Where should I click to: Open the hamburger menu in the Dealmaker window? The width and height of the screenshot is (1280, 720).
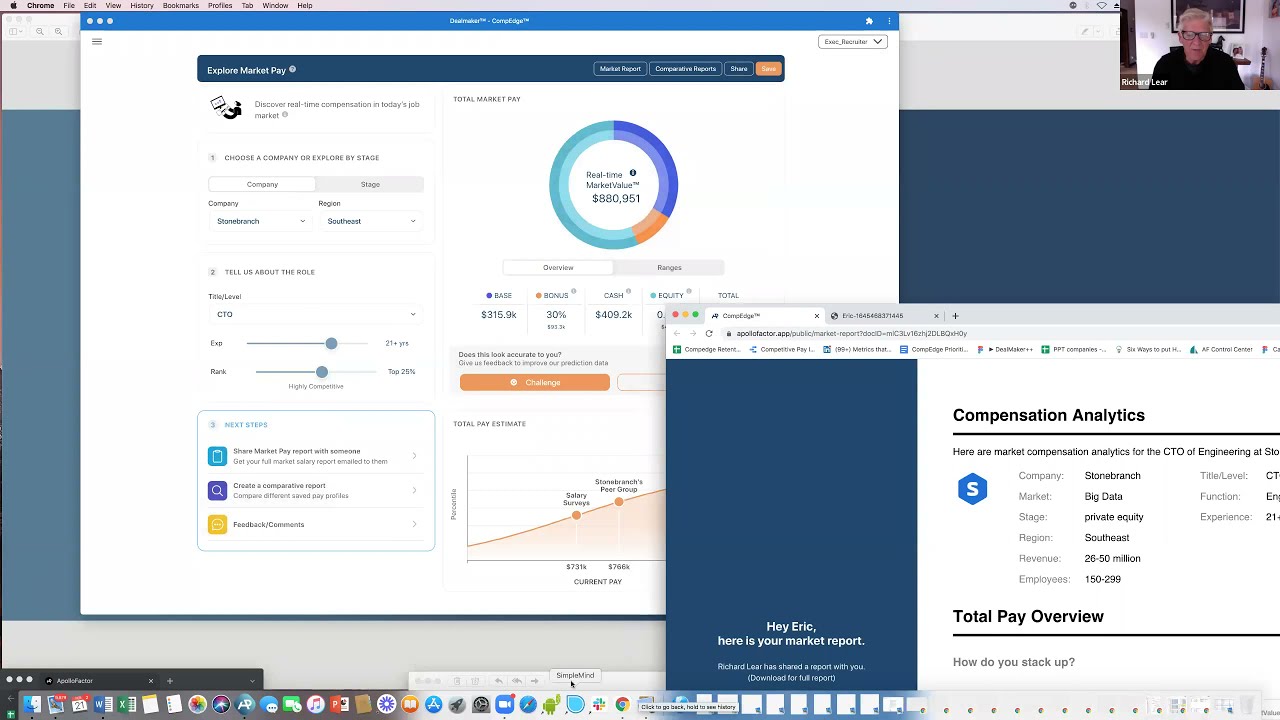(97, 41)
